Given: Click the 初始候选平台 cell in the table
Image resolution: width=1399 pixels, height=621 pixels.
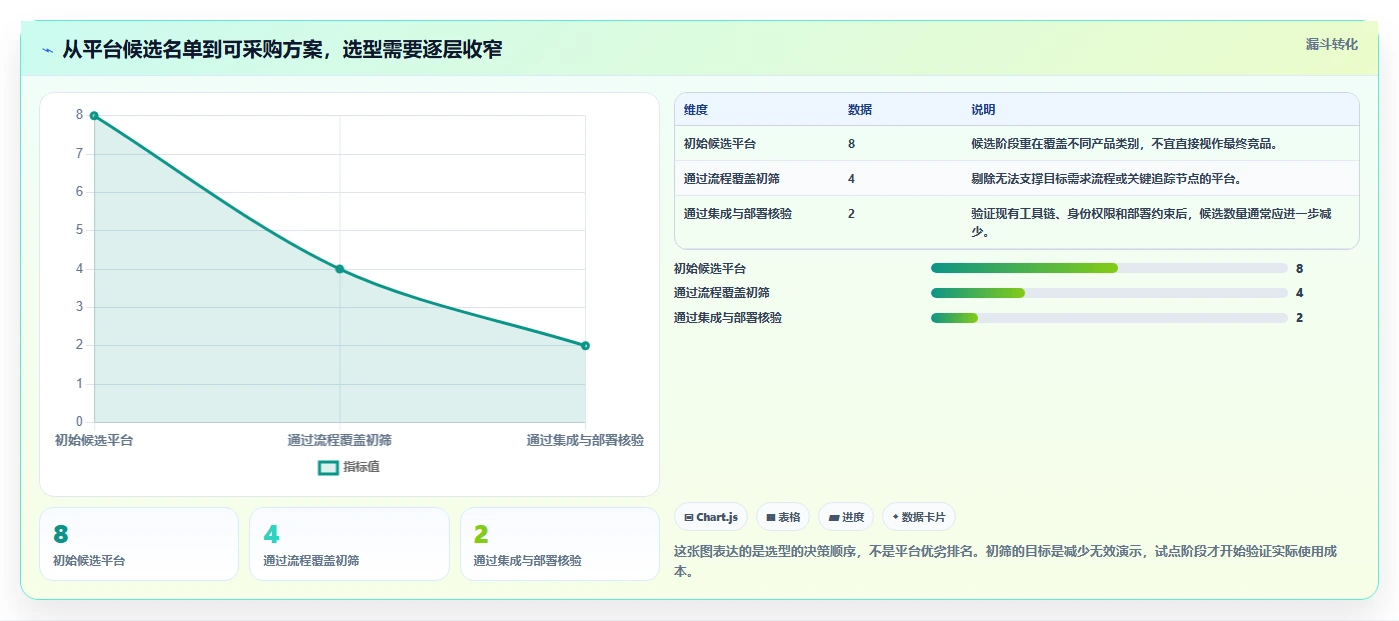Looking at the screenshot, I should (x=720, y=144).
